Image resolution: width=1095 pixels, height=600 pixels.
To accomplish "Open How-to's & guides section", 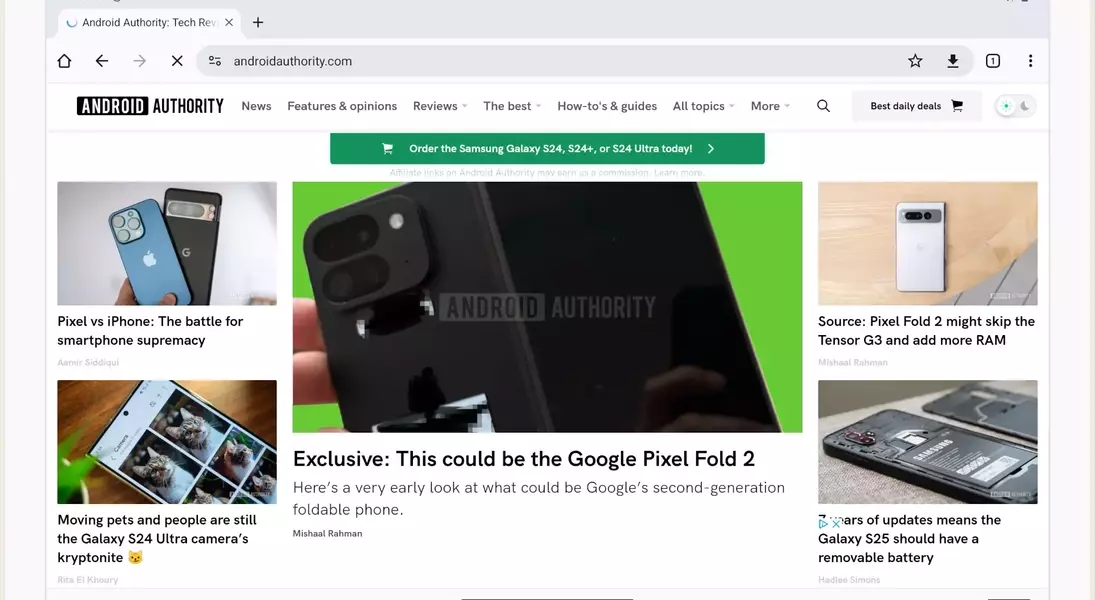I will 607,106.
